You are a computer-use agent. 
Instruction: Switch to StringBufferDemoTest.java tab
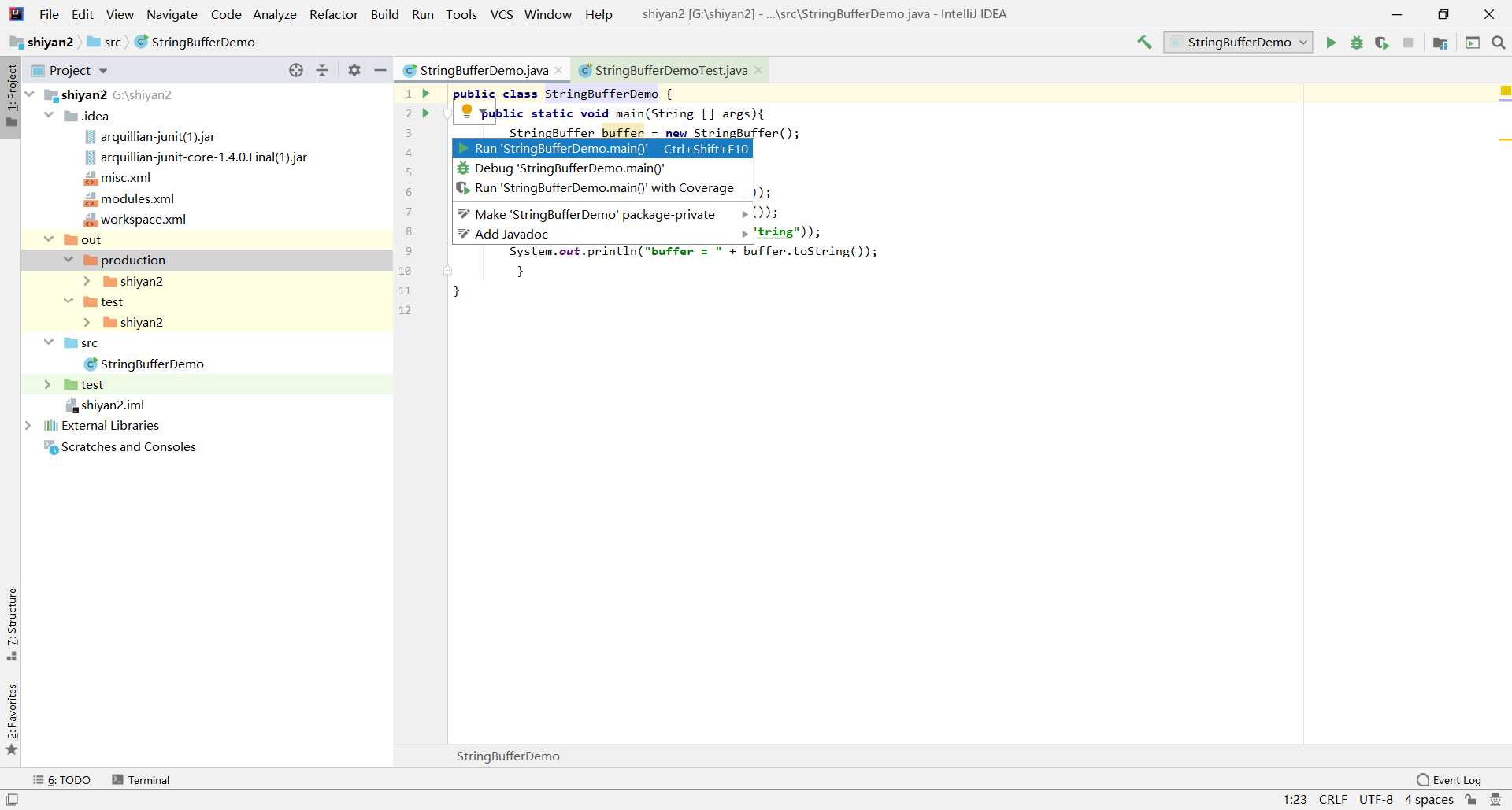670,70
